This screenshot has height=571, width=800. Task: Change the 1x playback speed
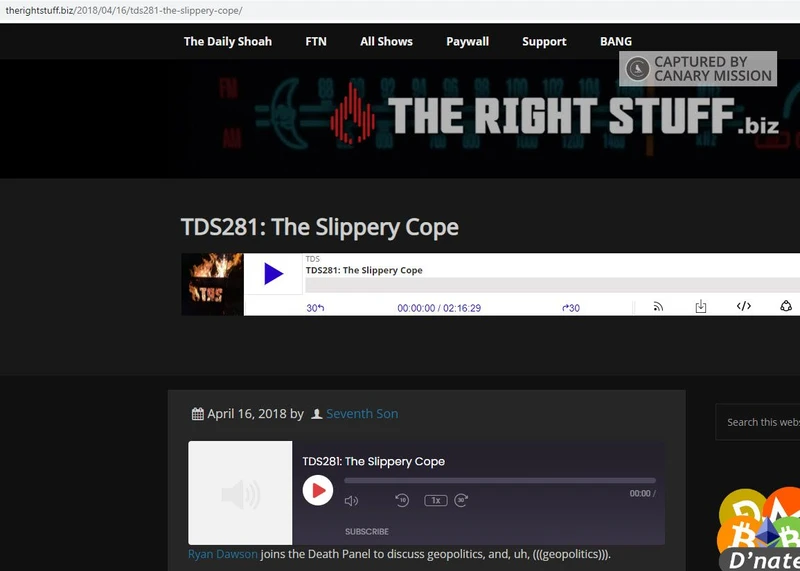pos(436,501)
